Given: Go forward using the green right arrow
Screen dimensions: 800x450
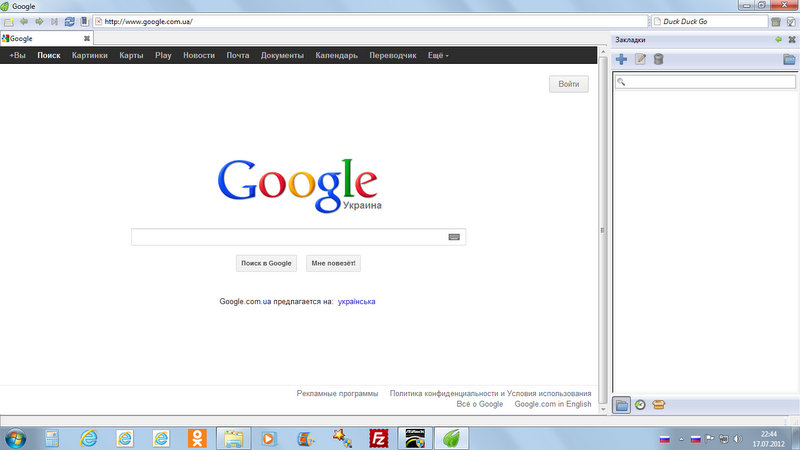Looking at the screenshot, I should (39, 21).
